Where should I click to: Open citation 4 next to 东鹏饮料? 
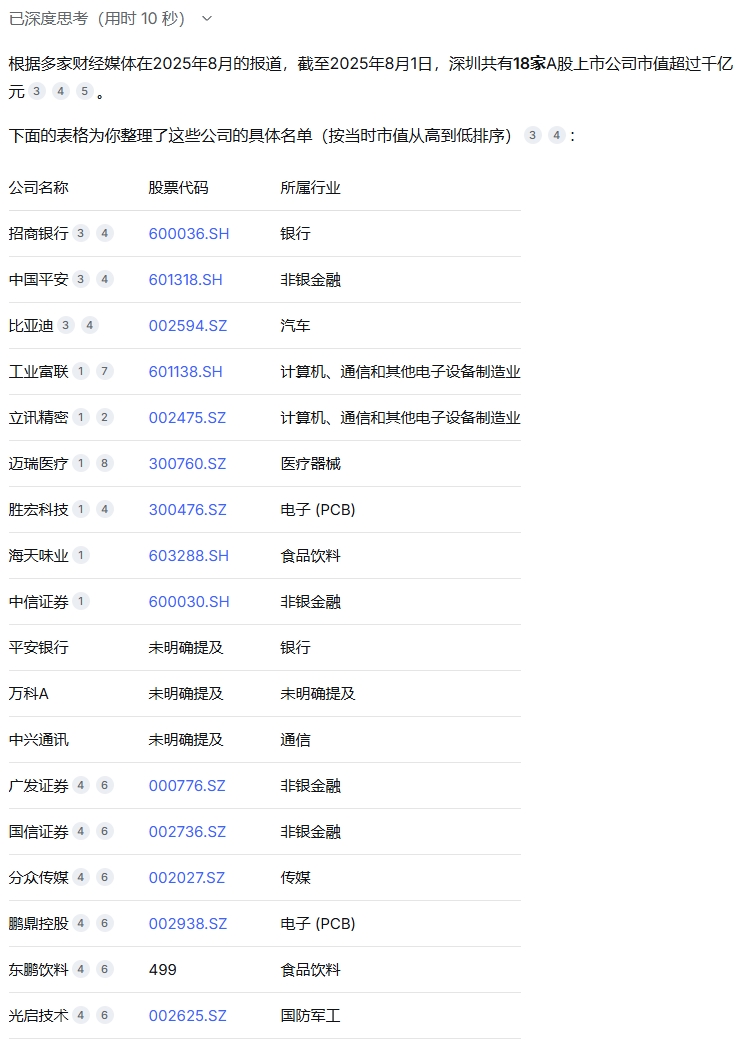(81, 969)
